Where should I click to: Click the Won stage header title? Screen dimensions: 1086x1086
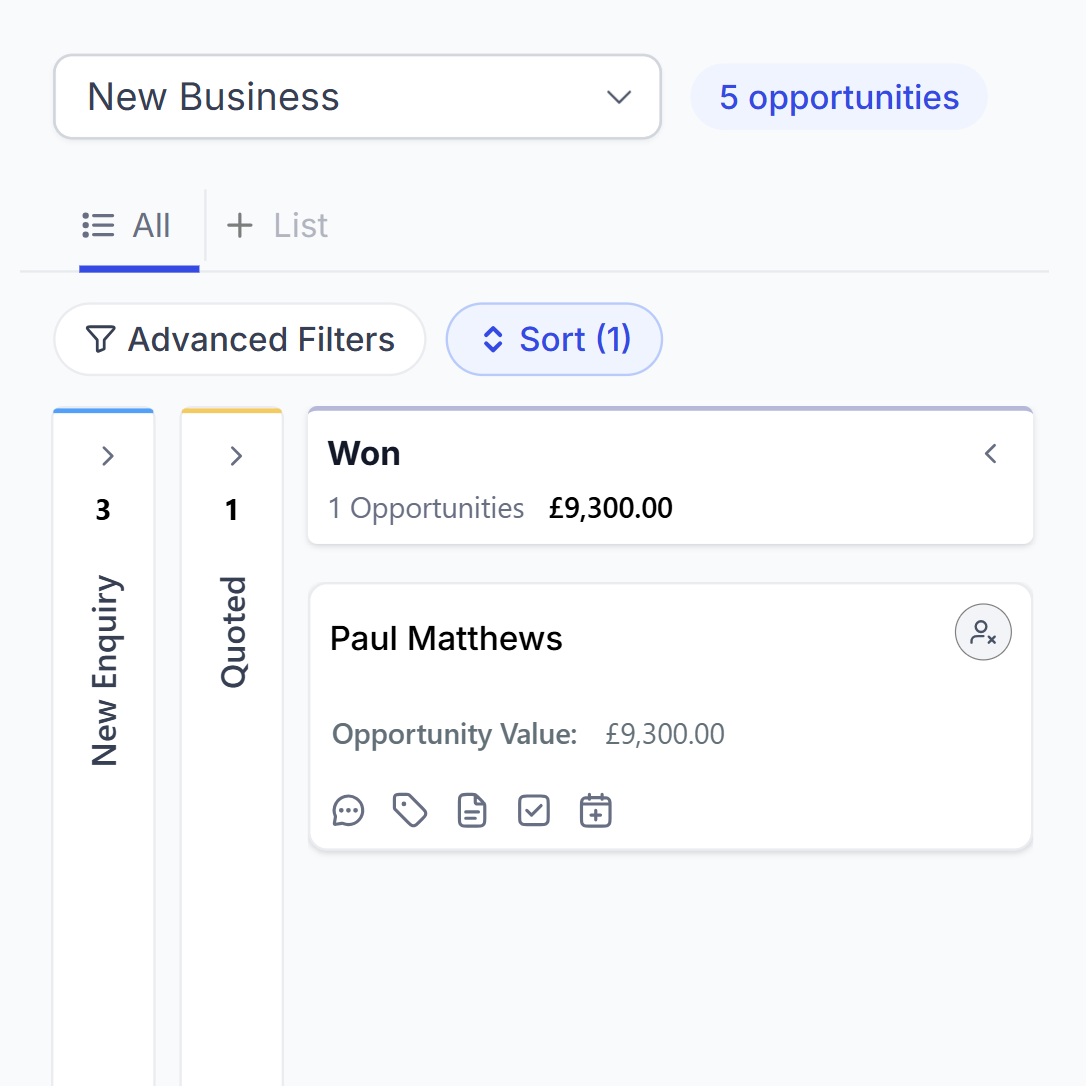(364, 454)
